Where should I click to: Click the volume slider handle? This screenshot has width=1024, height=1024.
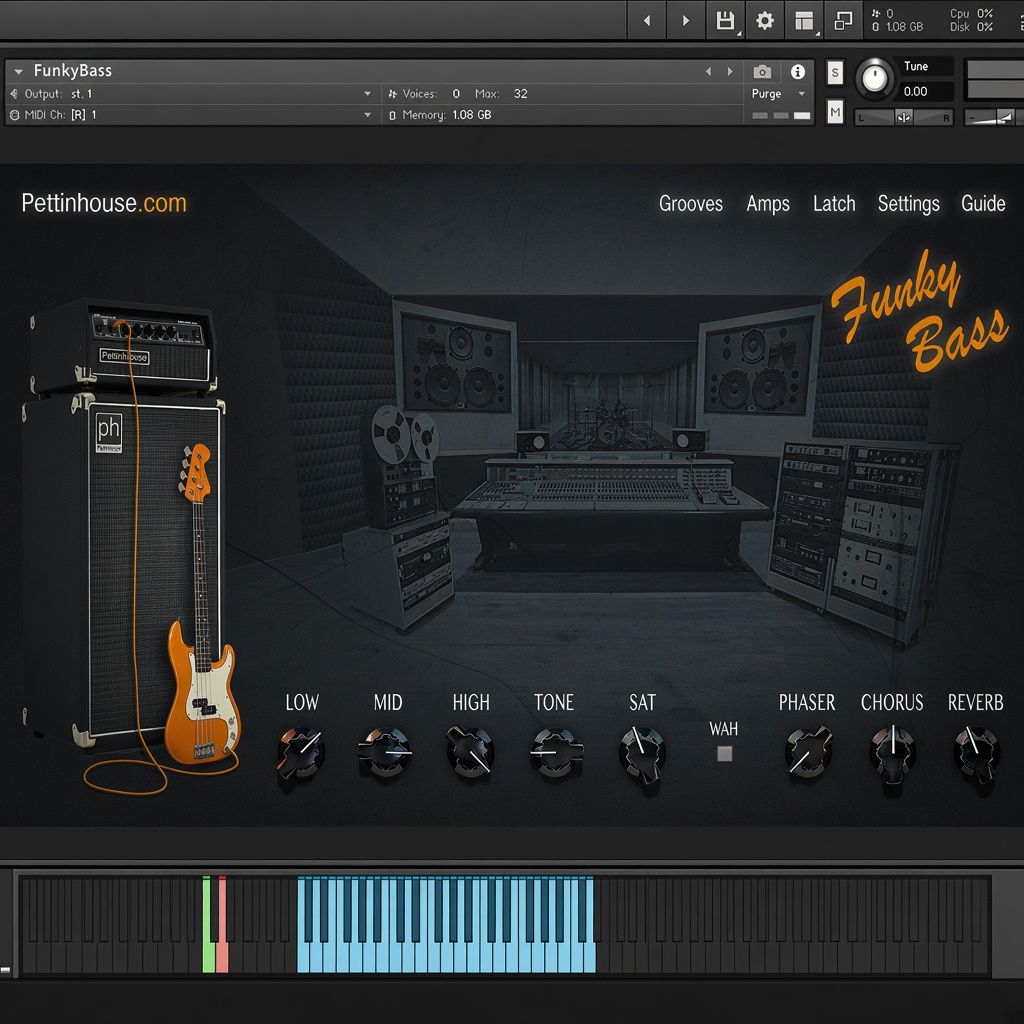(1006, 118)
